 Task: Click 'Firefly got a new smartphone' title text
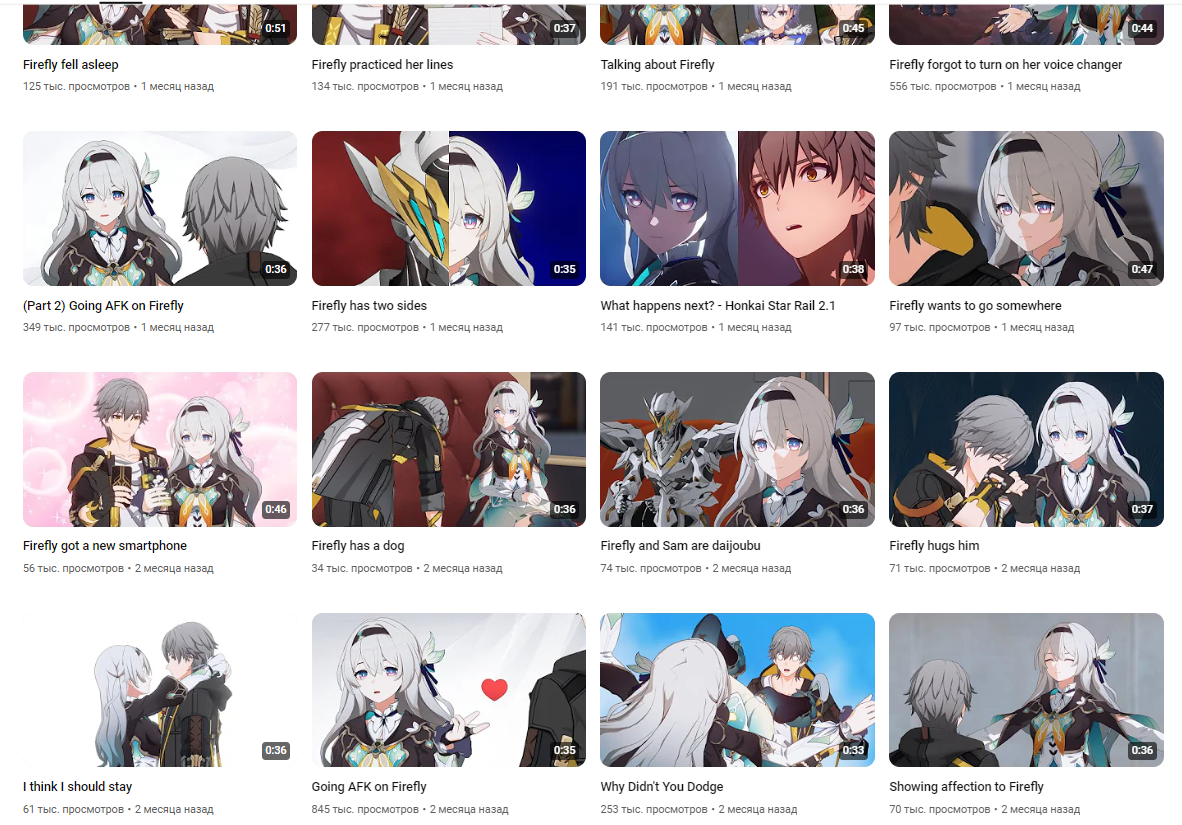[x=105, y=546]
